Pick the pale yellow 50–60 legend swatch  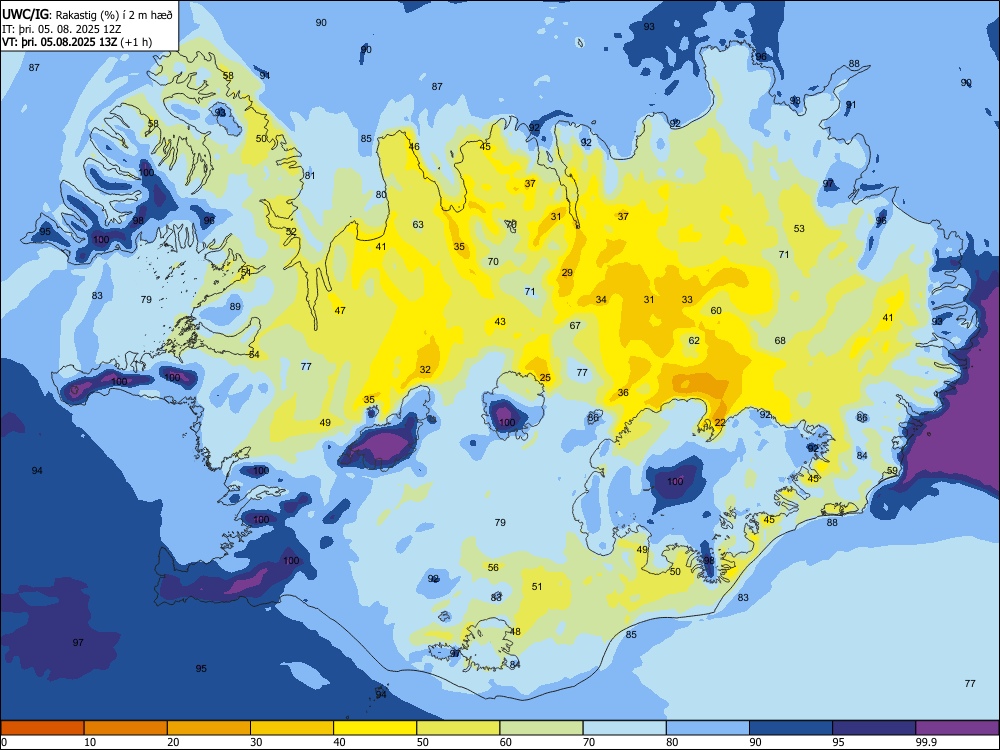(x=458, y=728)
